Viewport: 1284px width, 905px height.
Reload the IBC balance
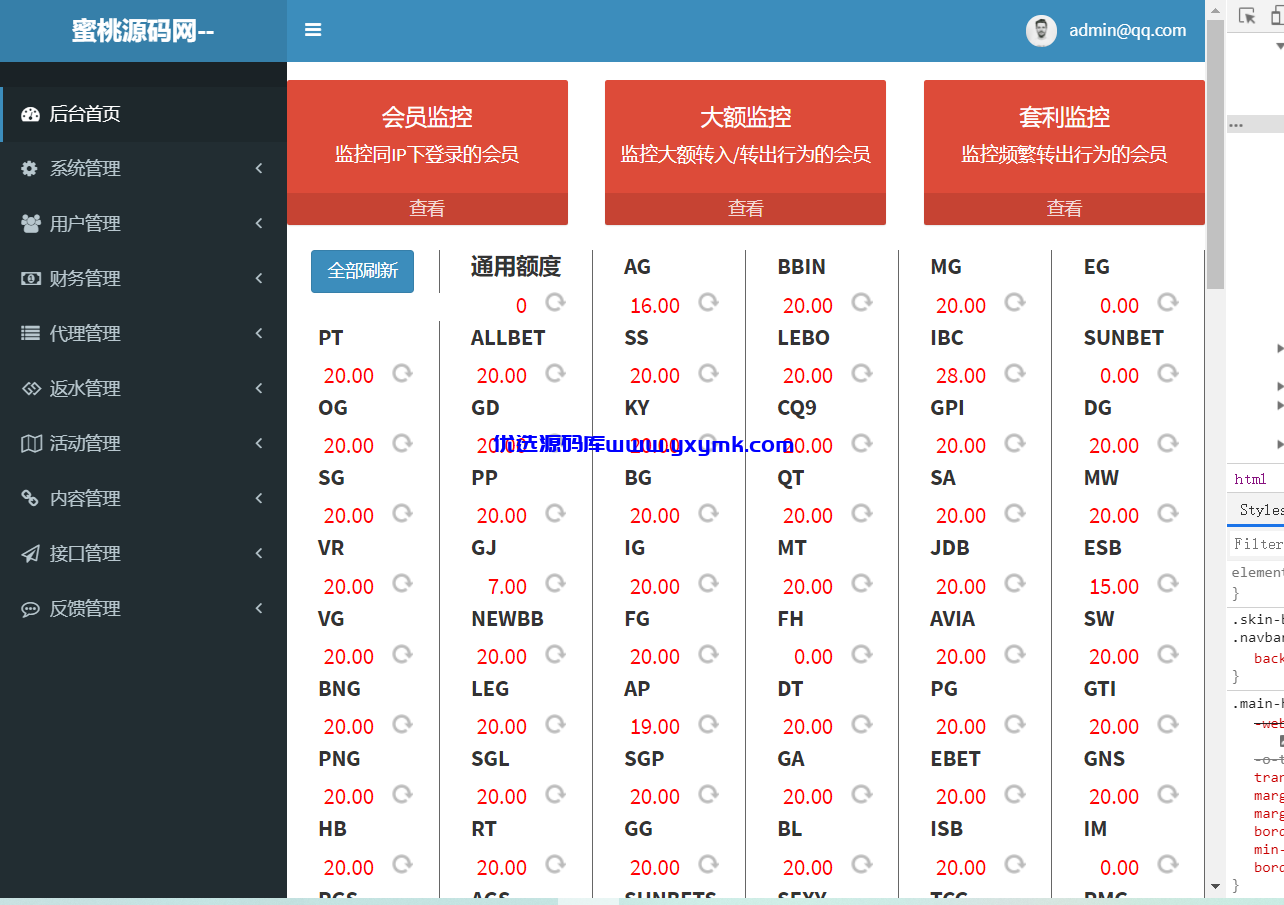1014,373
